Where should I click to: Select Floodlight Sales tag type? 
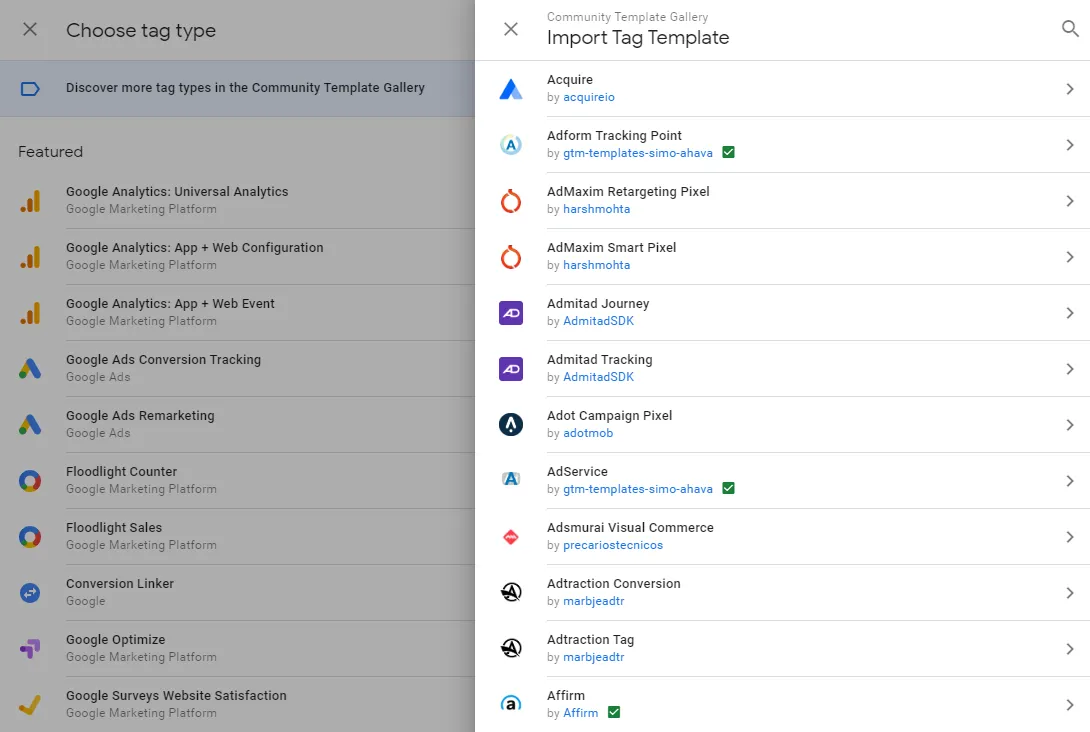click(237, 537)
